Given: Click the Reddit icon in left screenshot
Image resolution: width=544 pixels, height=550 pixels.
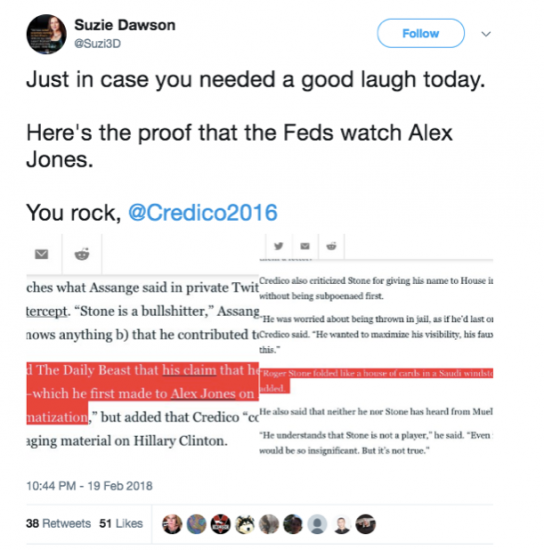Looking at the screenshot, I should (x=82, y=254).
